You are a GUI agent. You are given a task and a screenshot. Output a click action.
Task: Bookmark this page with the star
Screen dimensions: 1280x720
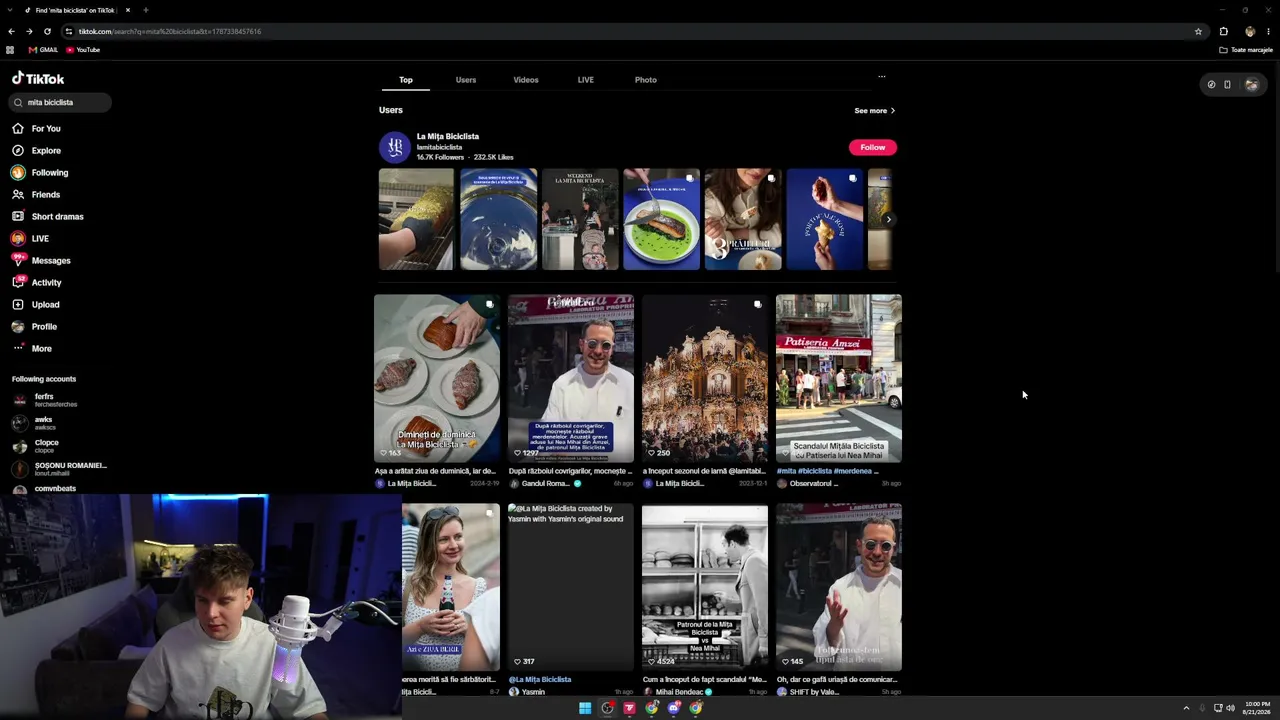click(x=1198, y=31)
